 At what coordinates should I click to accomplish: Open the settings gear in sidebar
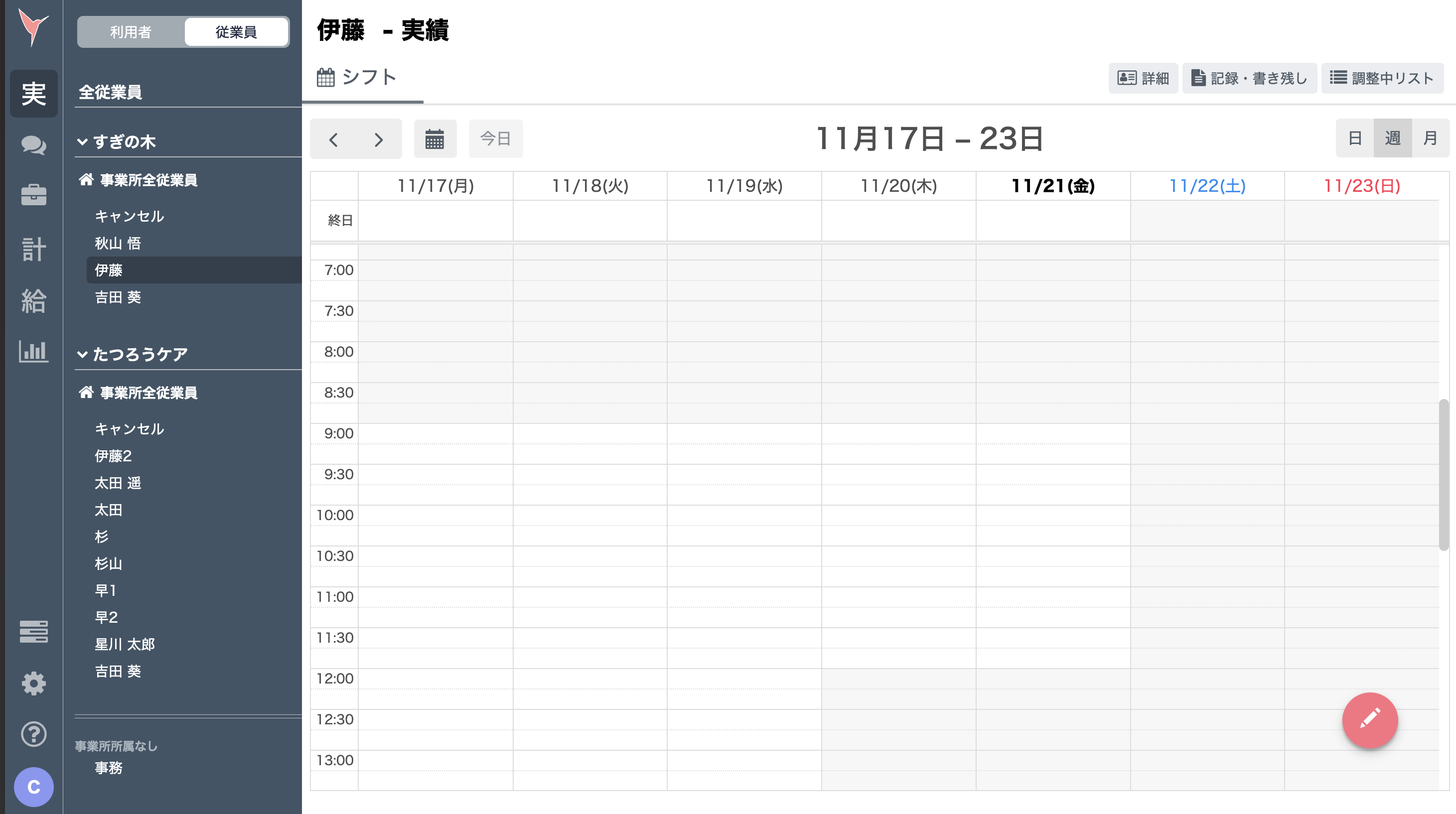tap(33, 683)
